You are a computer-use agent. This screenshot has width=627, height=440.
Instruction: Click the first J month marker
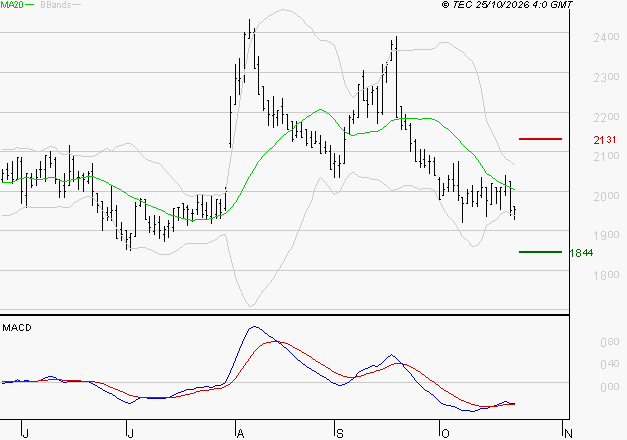click(25, 433)
